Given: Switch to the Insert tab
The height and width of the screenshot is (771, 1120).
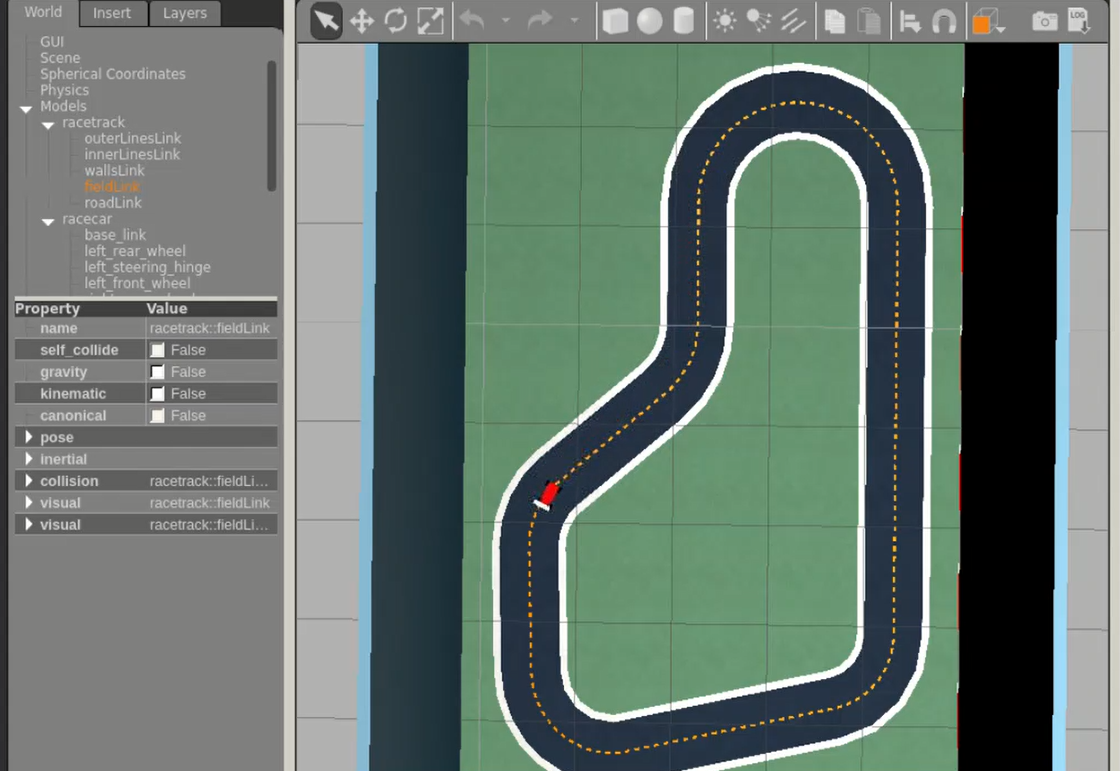Looking at the screenshot, I should 112,13.
